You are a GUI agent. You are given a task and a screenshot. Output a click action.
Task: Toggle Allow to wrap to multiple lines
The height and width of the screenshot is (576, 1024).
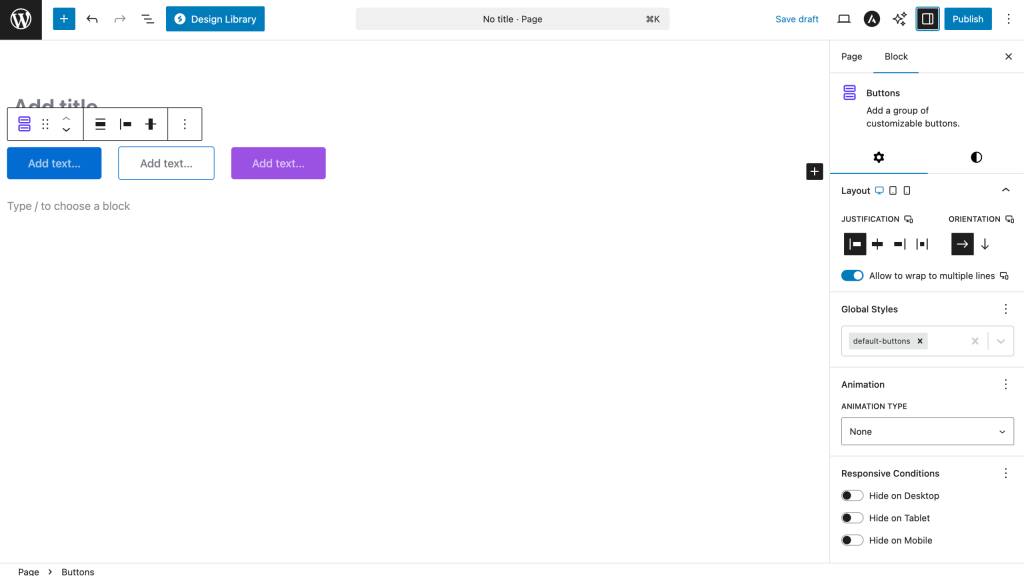pyautogui.click(x=852, y=276)
